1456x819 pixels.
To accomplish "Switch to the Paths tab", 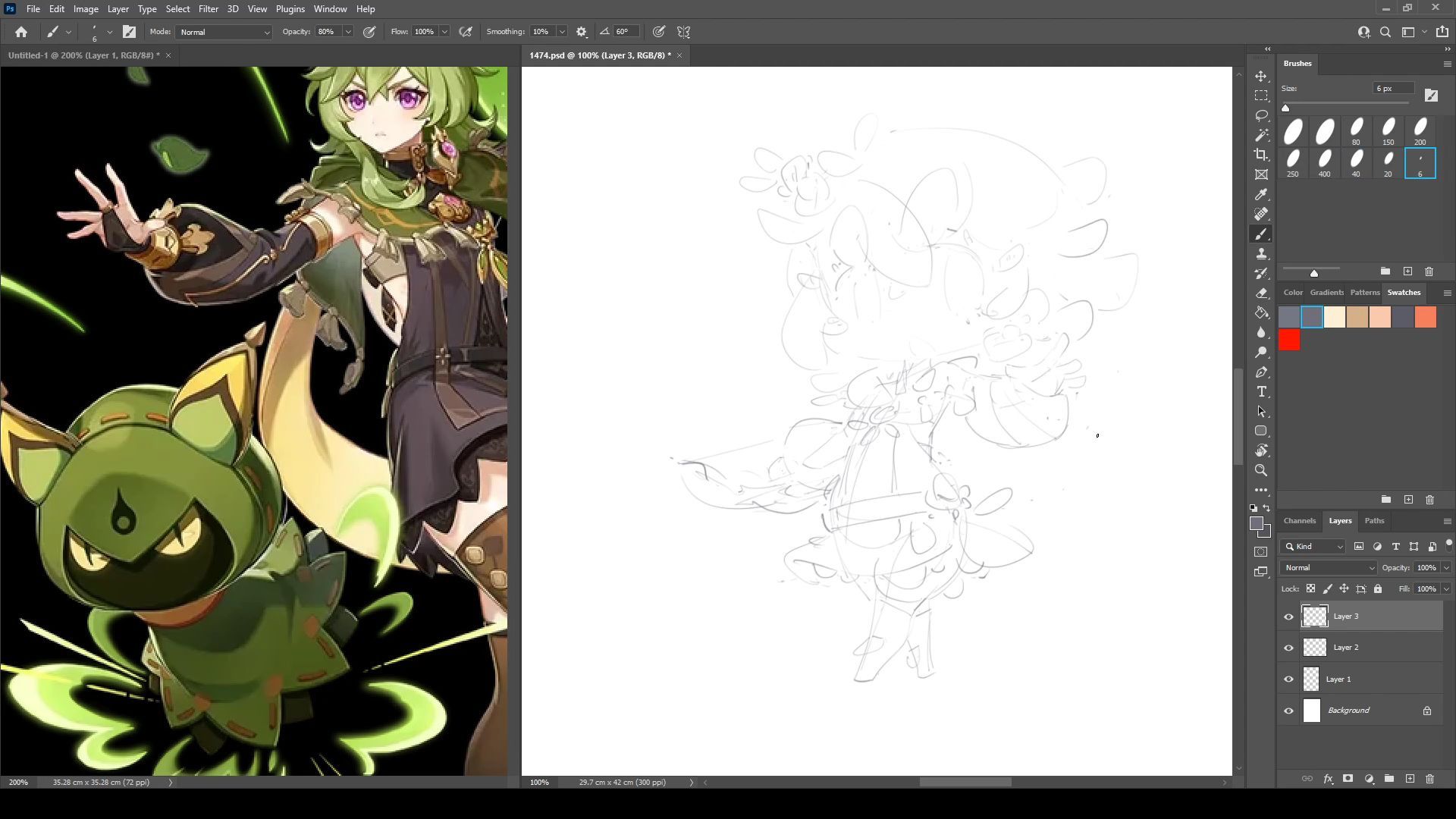I will tap(1374, 520).
